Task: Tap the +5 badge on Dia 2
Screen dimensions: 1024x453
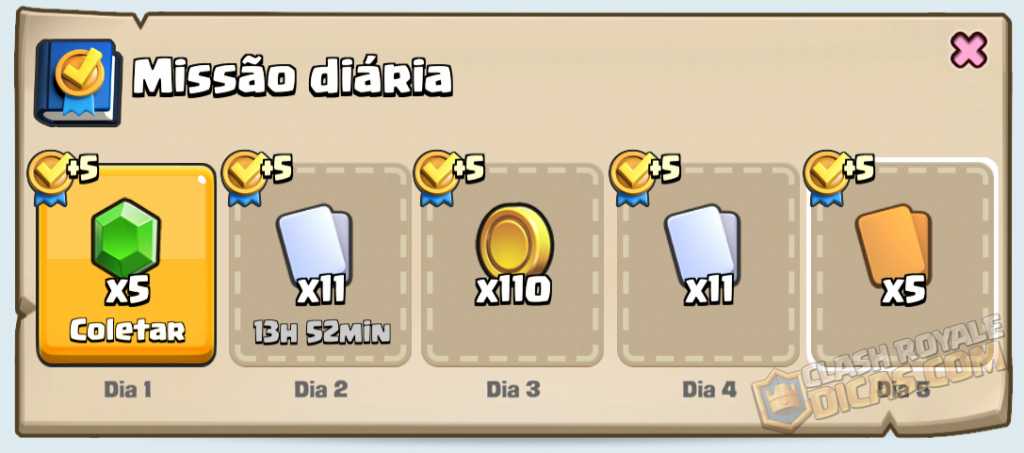Action: [257, 176]
